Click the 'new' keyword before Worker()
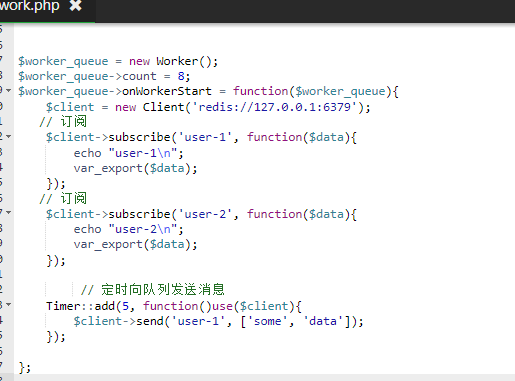The width and height of the screenshot is (515, 381). tap(139, 61)
